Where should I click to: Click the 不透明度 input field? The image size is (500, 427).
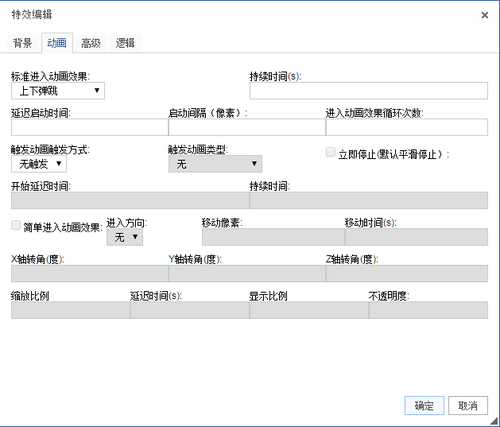point(428,310)
